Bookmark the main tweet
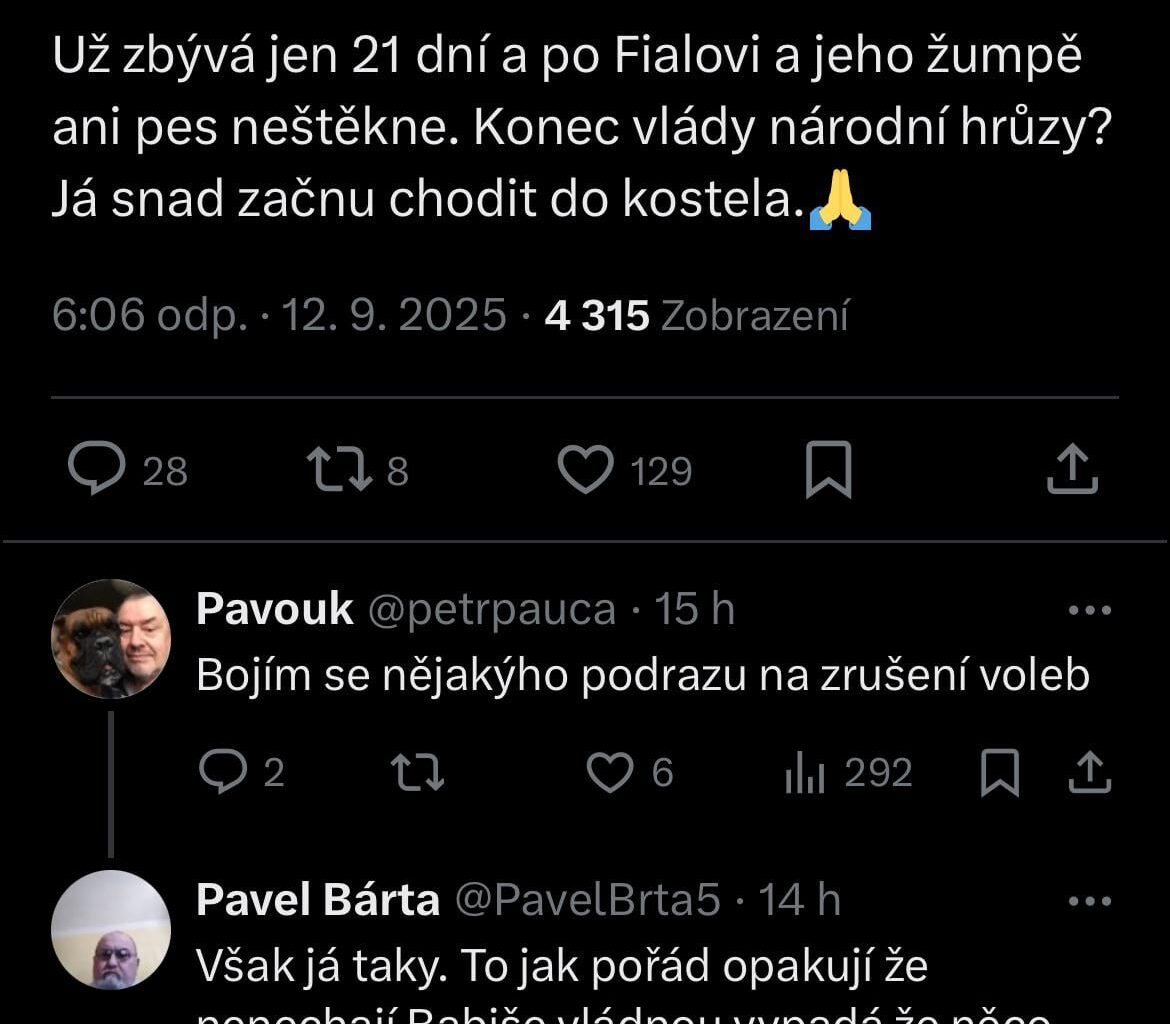 coord(831,469)
